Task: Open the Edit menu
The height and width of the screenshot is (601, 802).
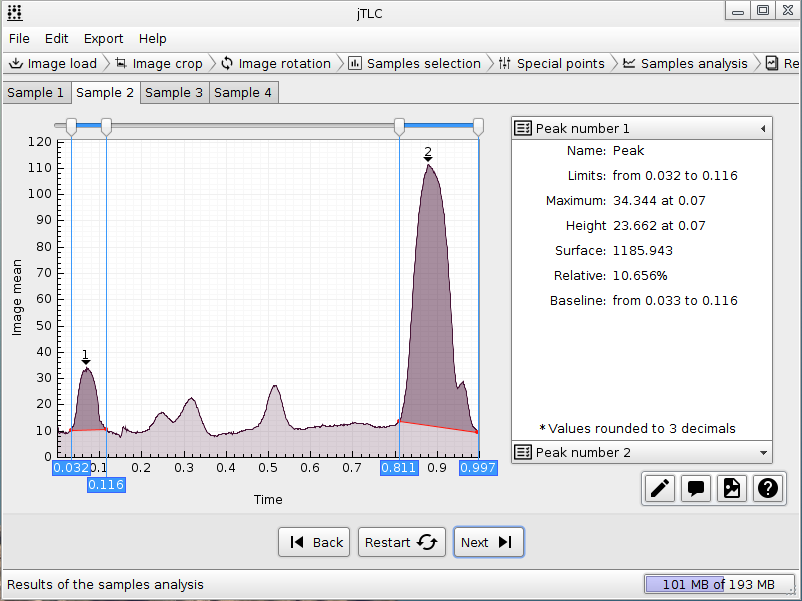Action: point(56,39)
